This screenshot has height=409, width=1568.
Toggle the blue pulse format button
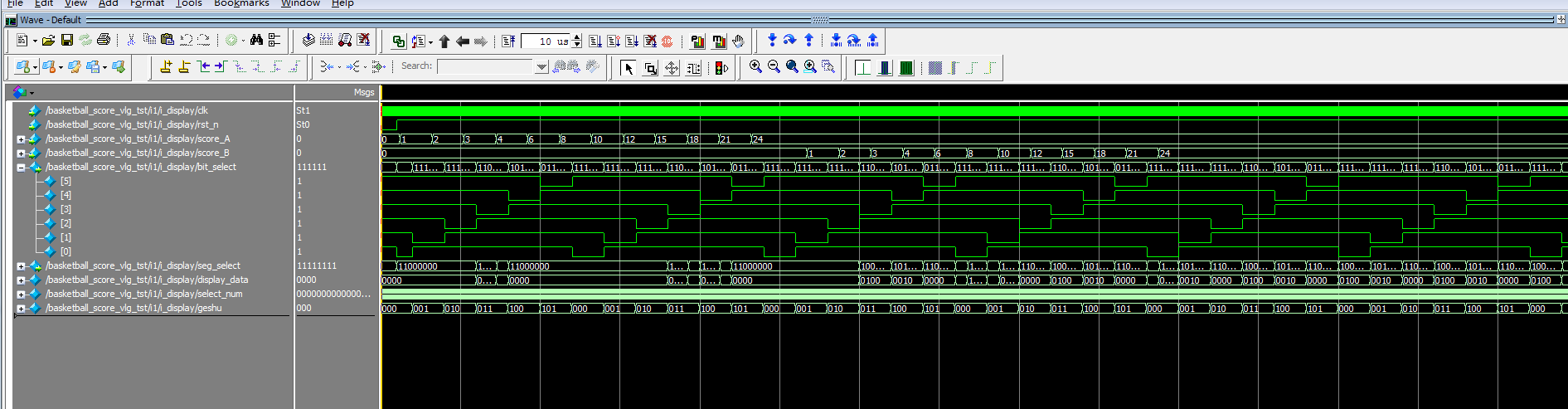885,67
